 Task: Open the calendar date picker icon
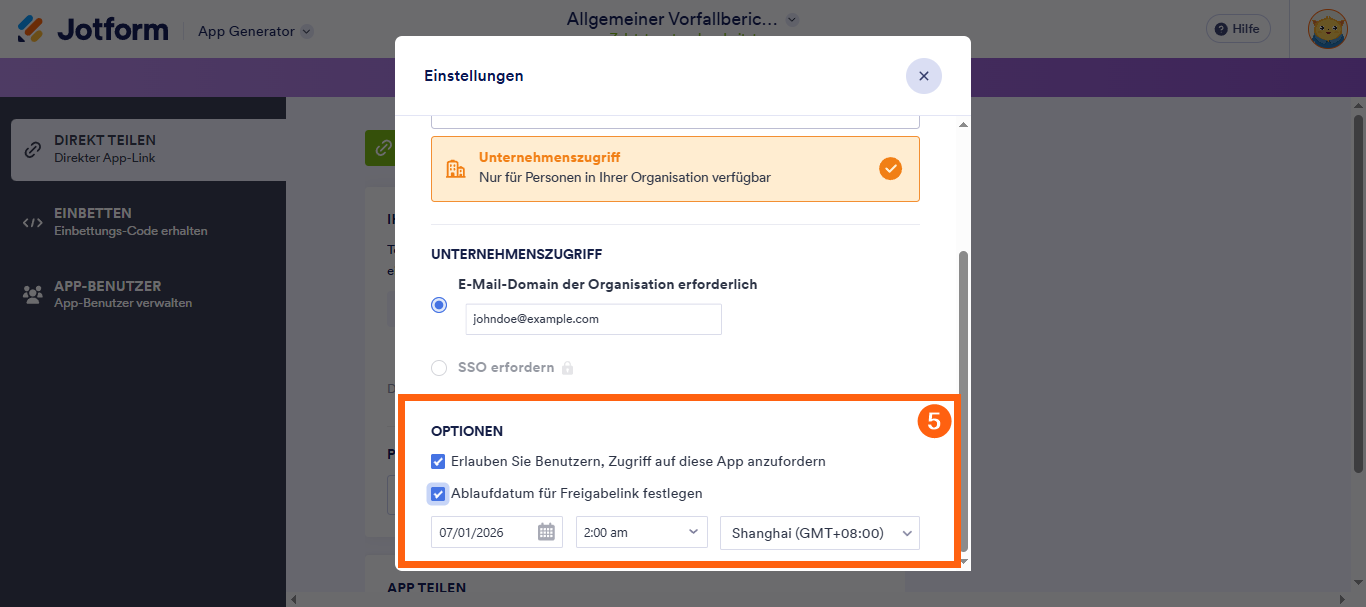coord(546,532)
